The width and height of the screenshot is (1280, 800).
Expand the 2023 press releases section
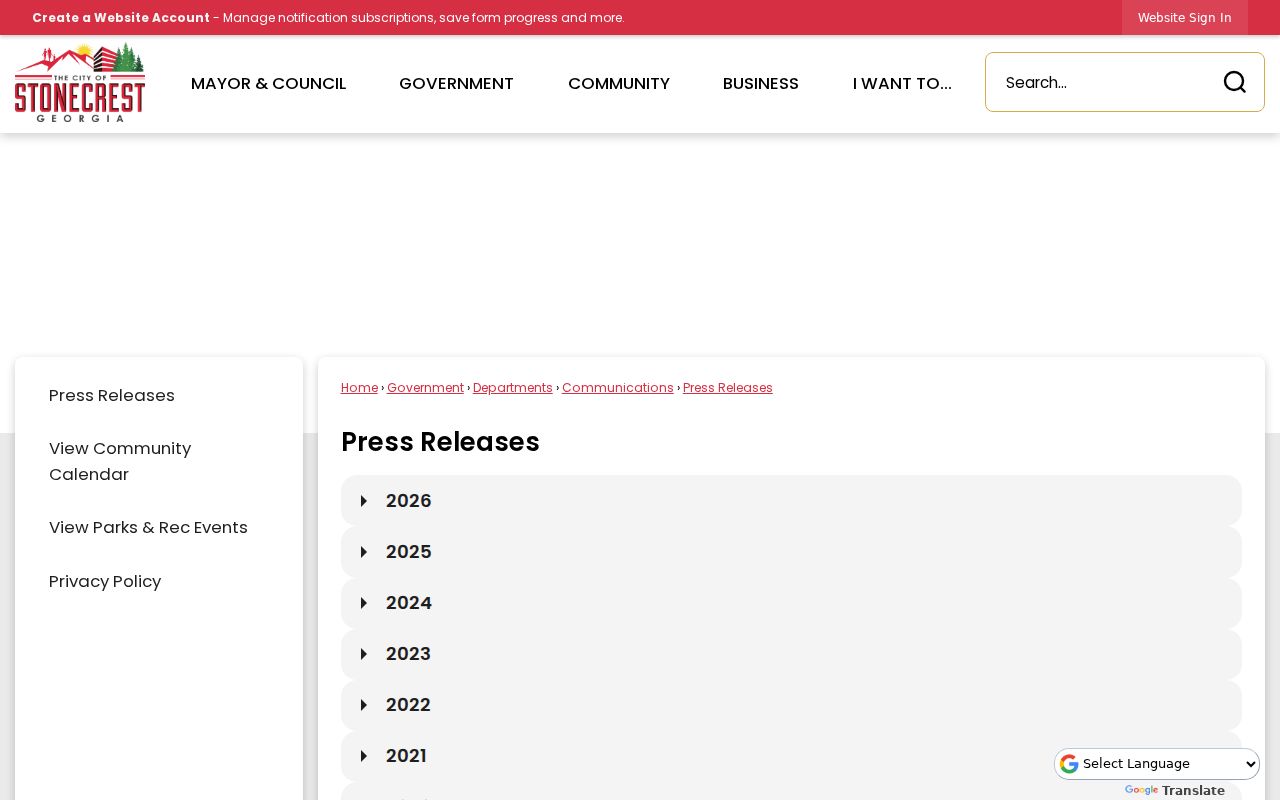[x=791, y=654]
